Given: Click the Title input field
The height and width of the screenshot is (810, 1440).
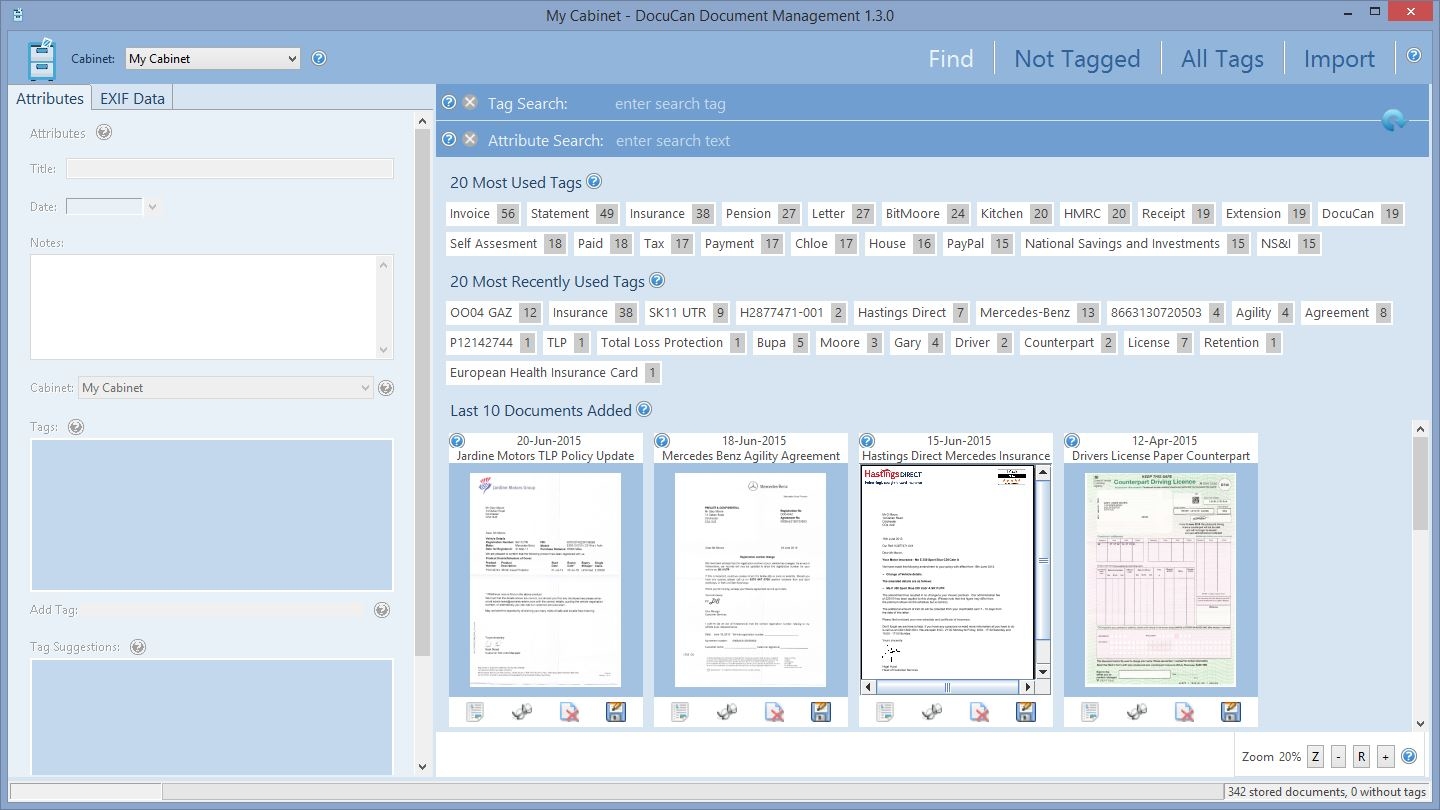Looking at the screenshot, I should tap(230, 169).
